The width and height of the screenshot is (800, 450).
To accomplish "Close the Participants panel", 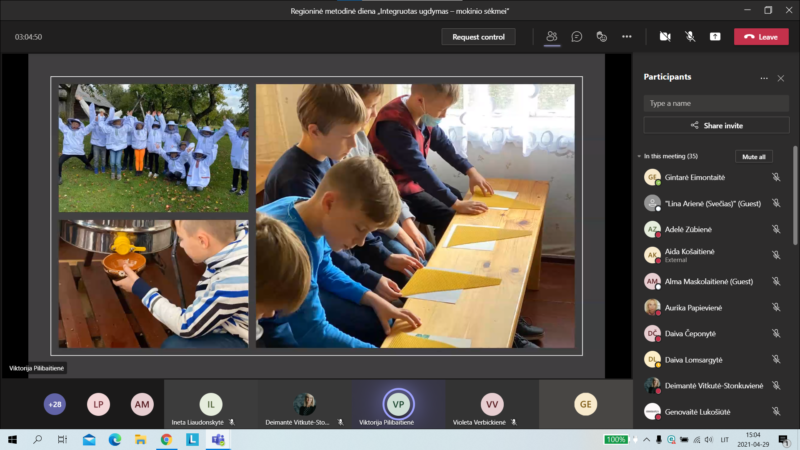I will tap(781, 78).
